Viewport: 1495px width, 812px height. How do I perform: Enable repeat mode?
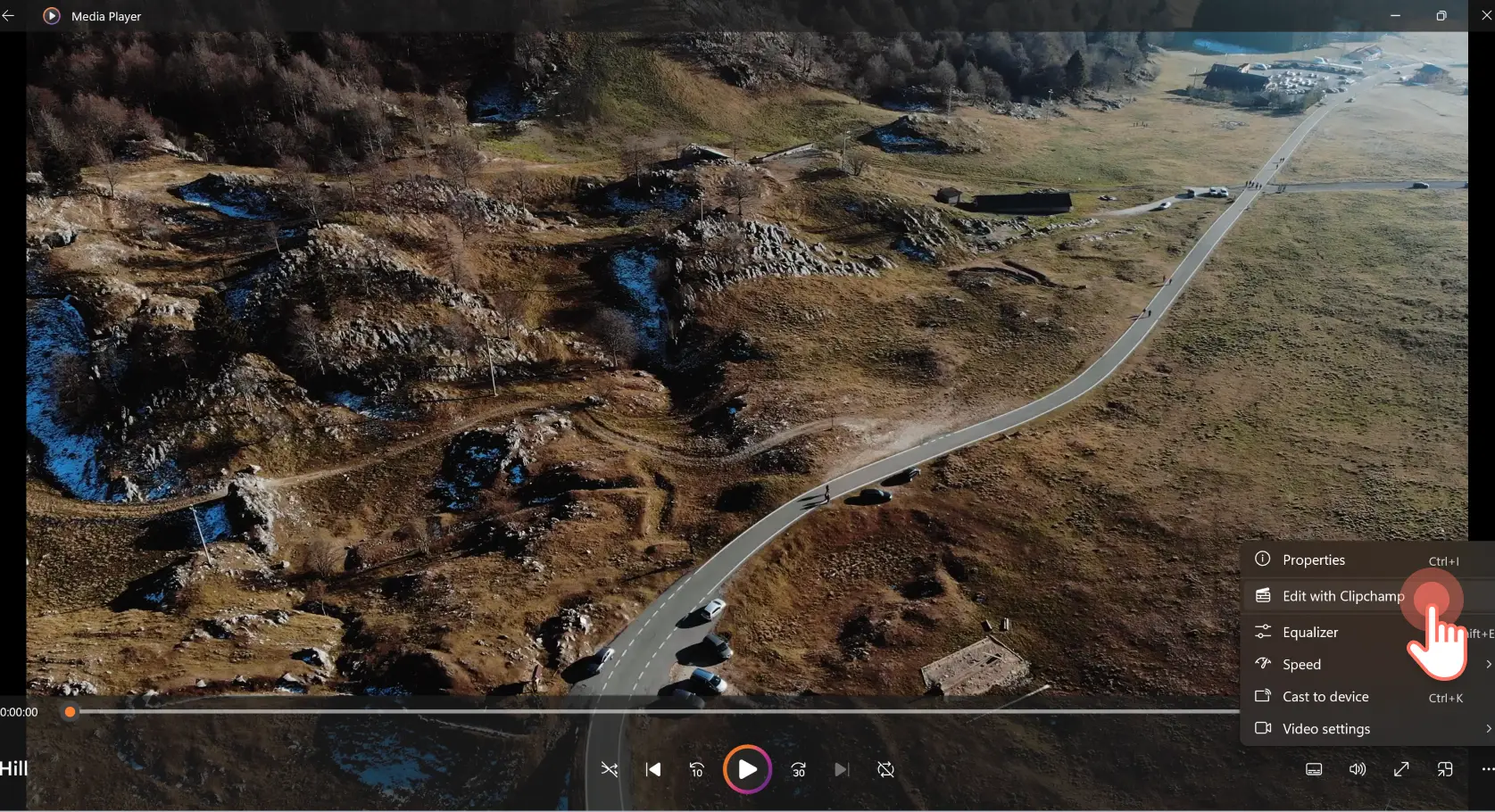[x=885, y=769]
